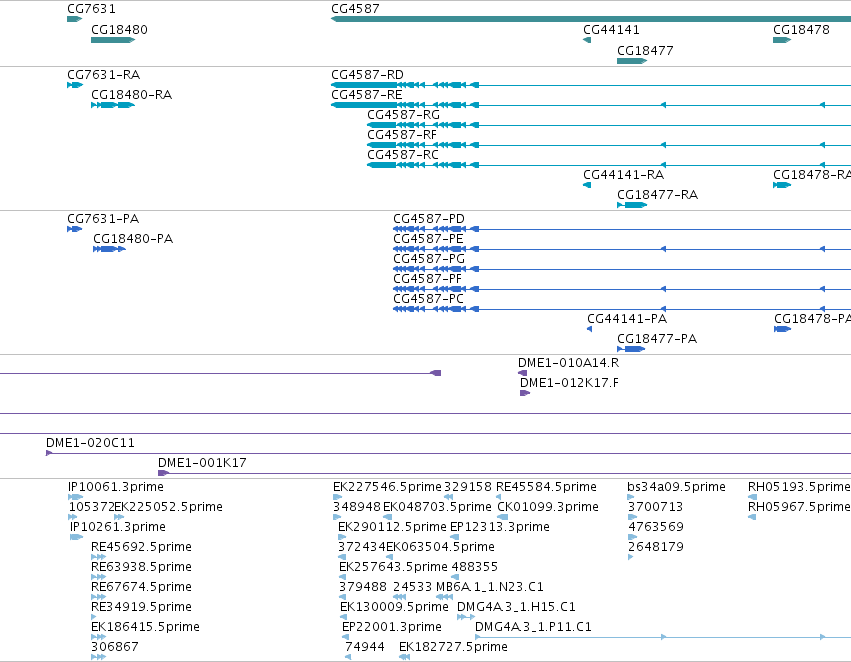Click transcript label CG4587-RD

point(367,75)
